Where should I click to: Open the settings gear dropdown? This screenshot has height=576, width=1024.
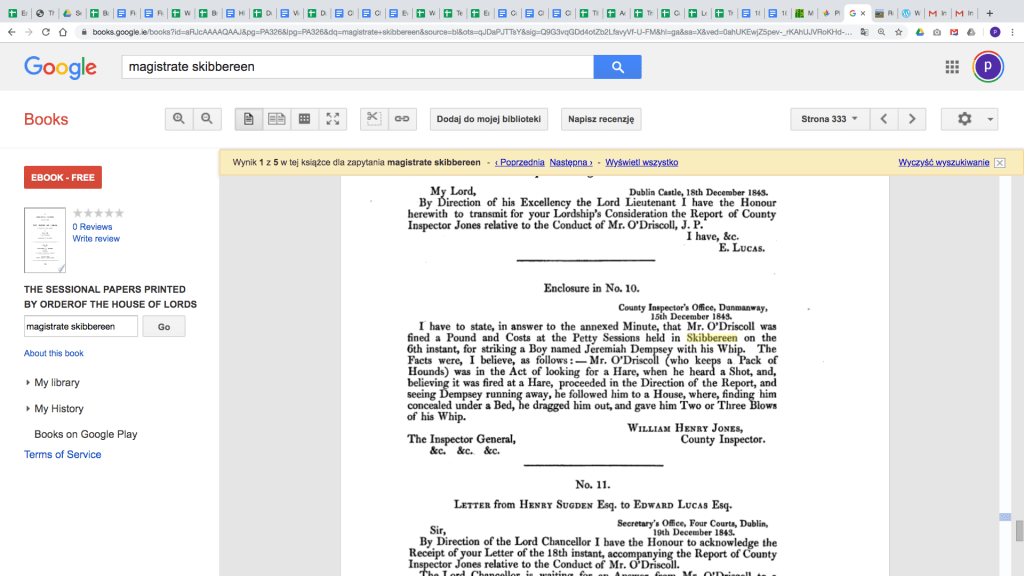coord(969,119)
